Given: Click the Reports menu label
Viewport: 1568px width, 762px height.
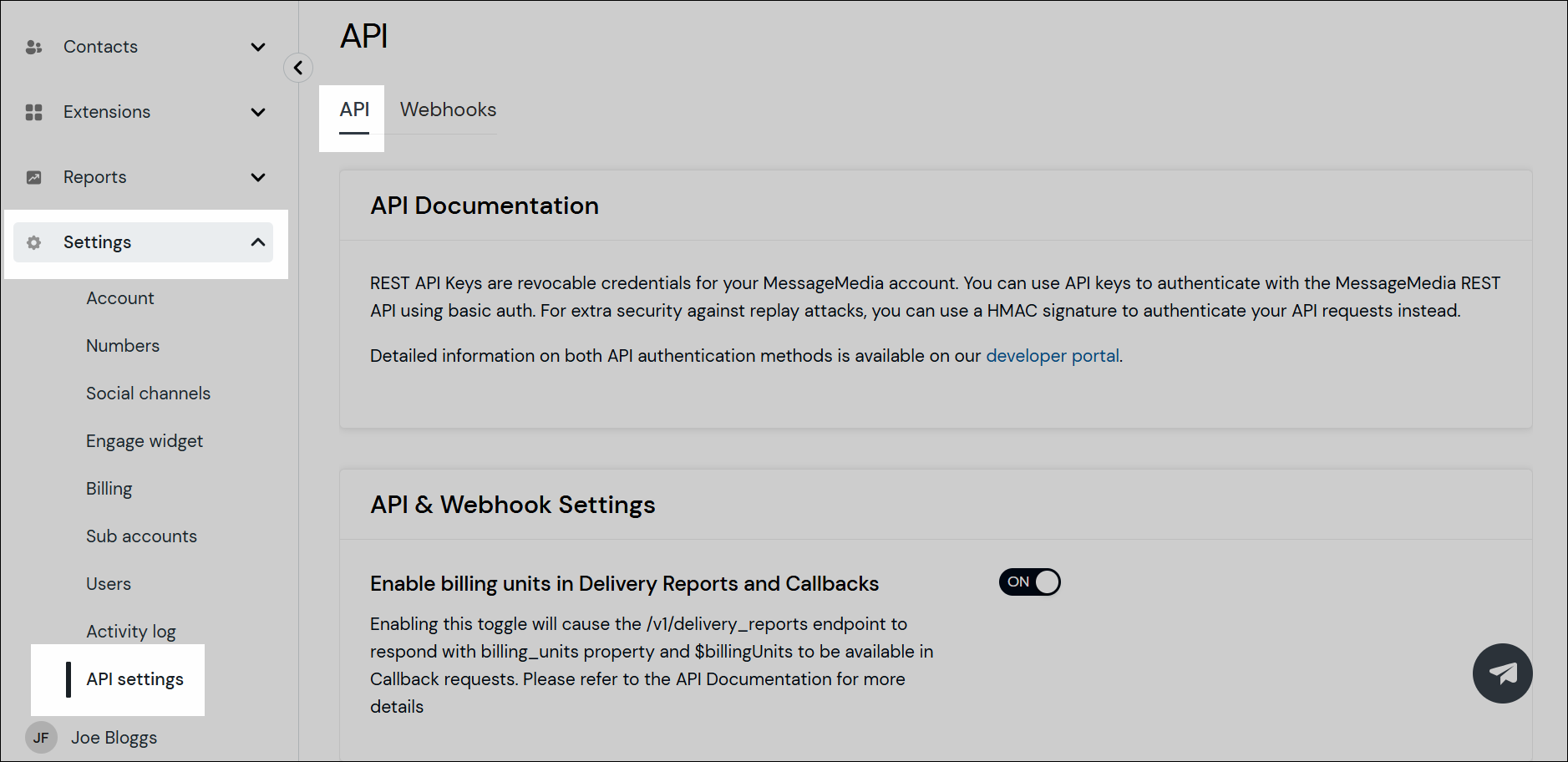Looking at the screenshot, I should pos(94,177).
